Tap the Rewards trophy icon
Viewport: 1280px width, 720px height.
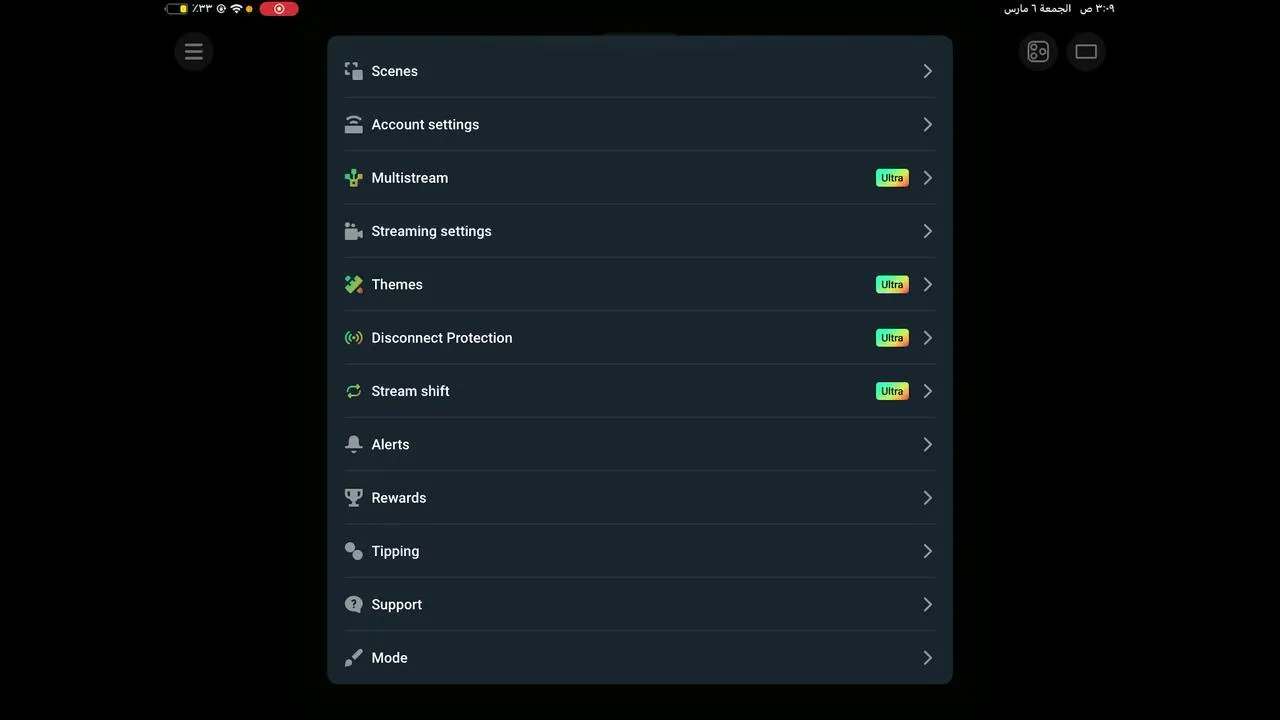click(x=353, y=498)
